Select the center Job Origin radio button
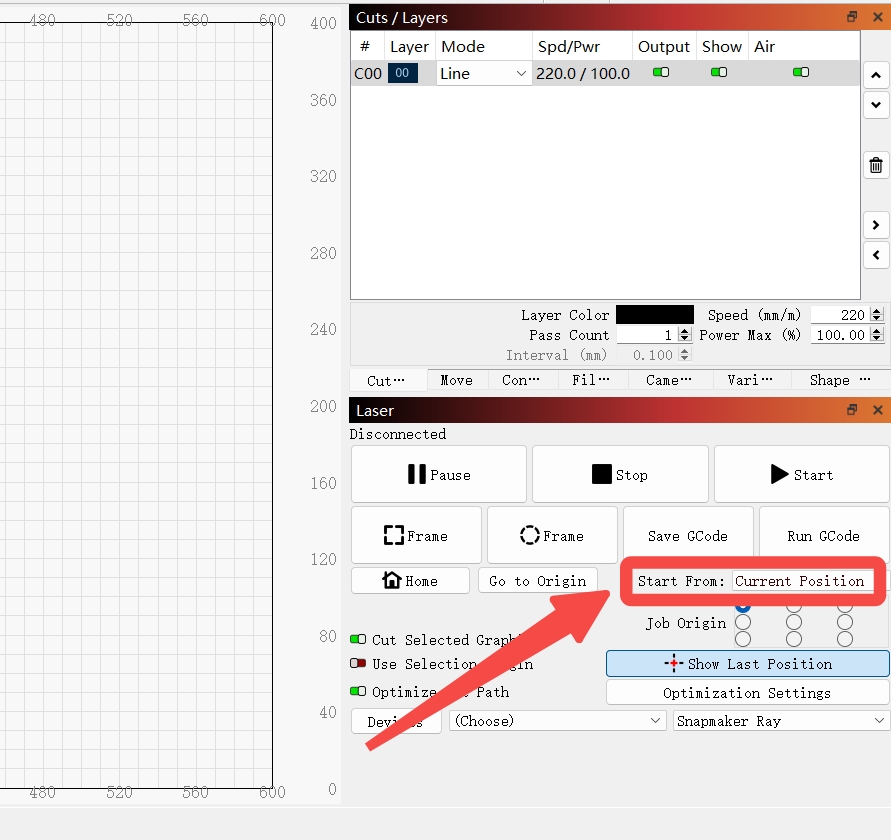The height and width of the screenshot is (840, 891). pyautogui.click(x=794, y=623)
